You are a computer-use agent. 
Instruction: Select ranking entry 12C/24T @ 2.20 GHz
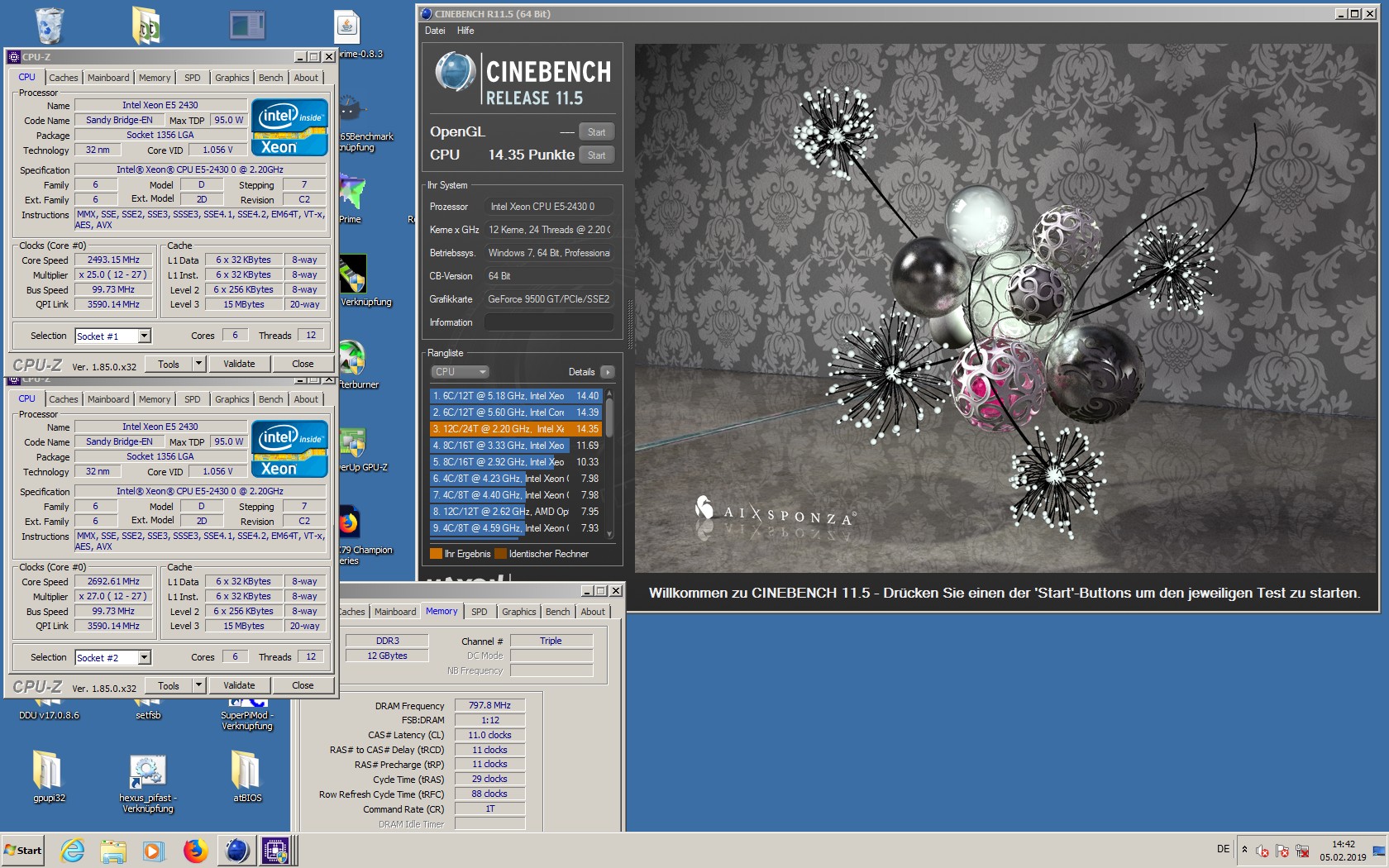point(517,429)
